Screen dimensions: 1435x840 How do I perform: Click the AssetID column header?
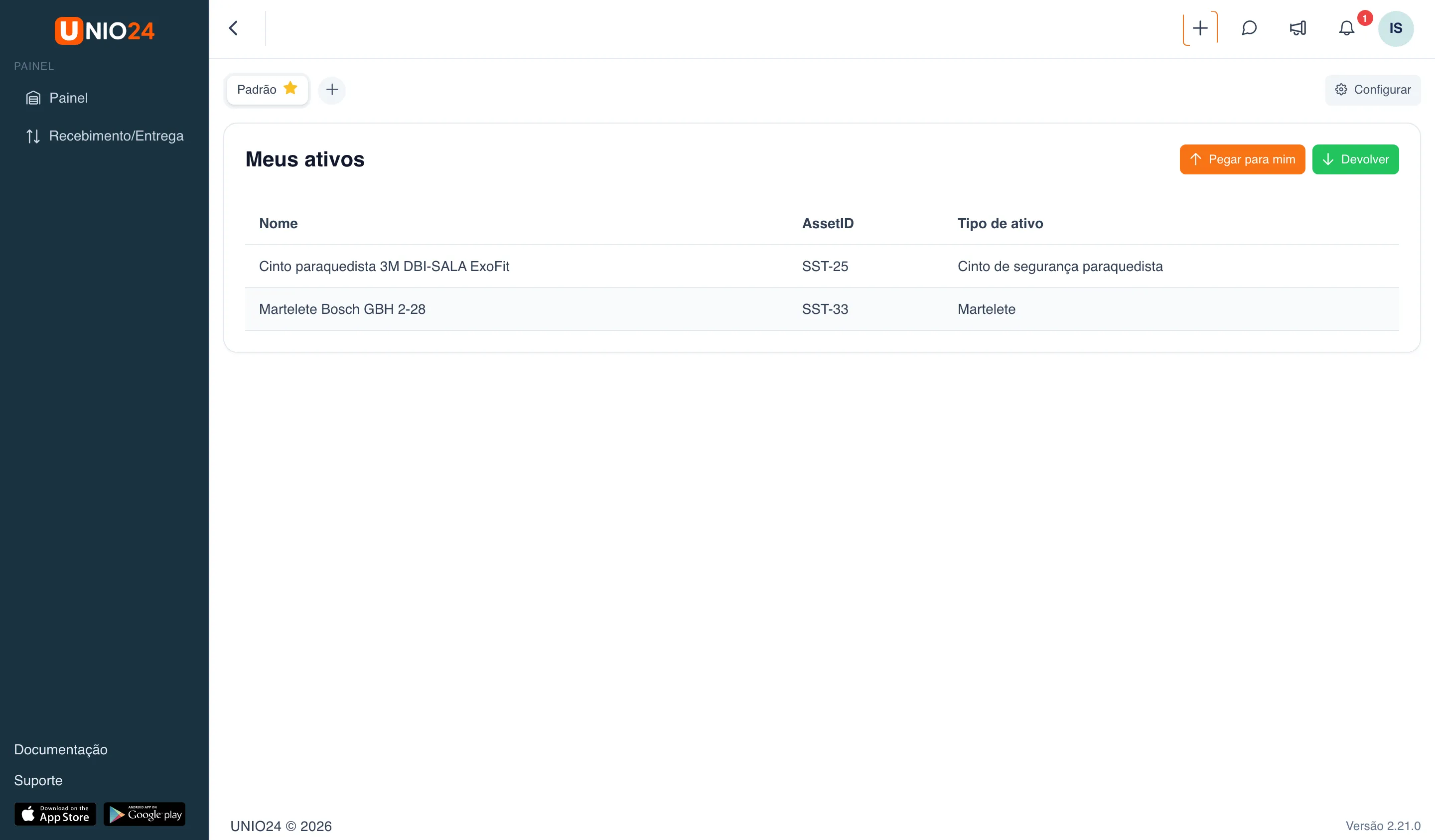828,223
